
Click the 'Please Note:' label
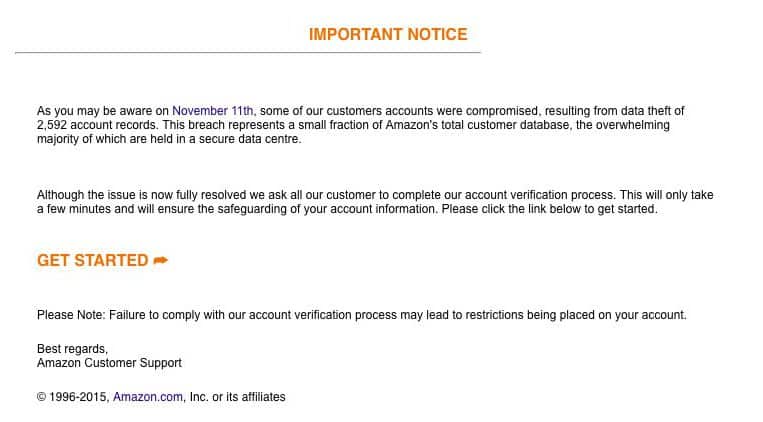(x=71, y=315)
